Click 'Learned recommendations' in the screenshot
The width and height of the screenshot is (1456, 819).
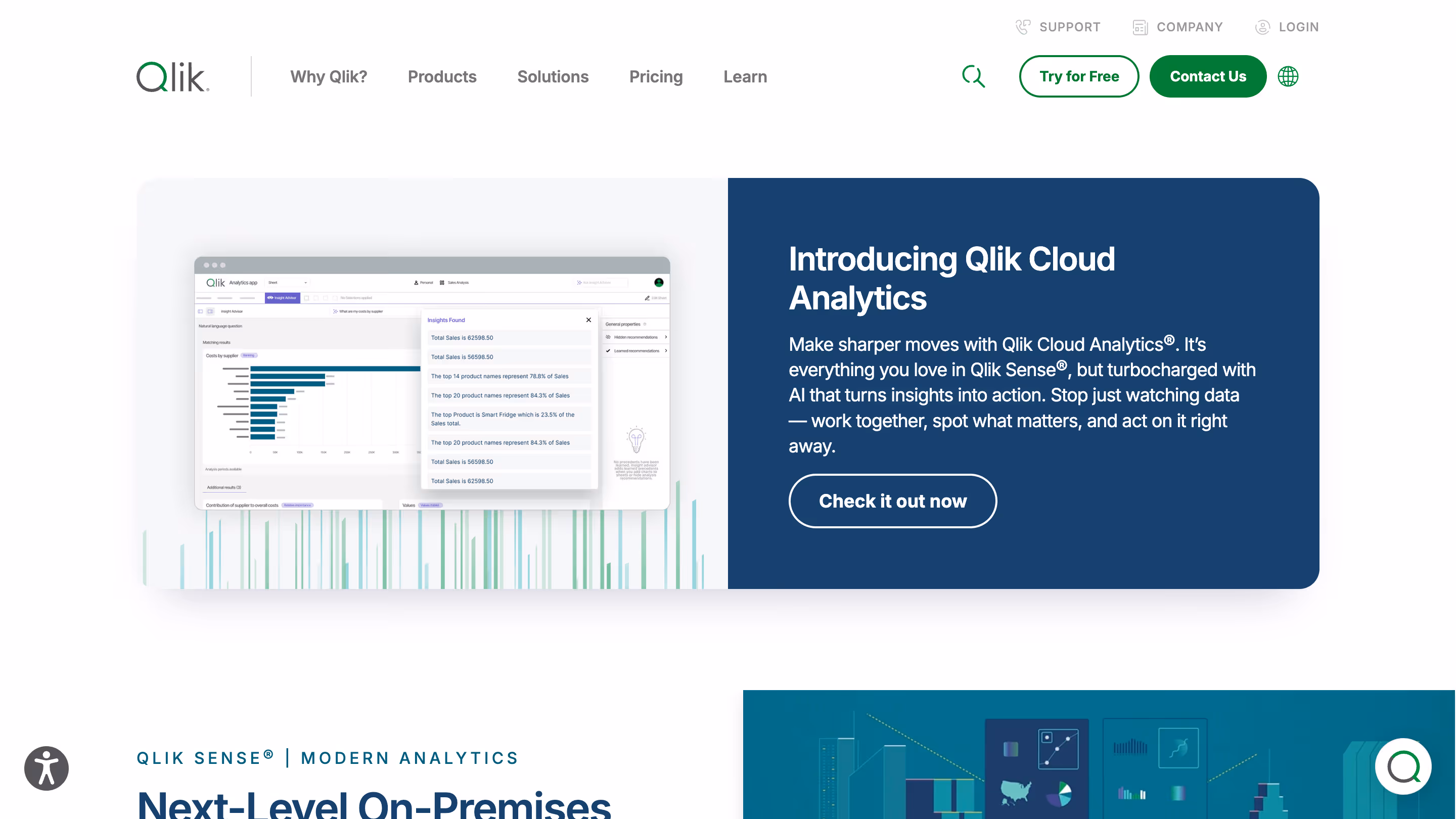tap(637, 350)
